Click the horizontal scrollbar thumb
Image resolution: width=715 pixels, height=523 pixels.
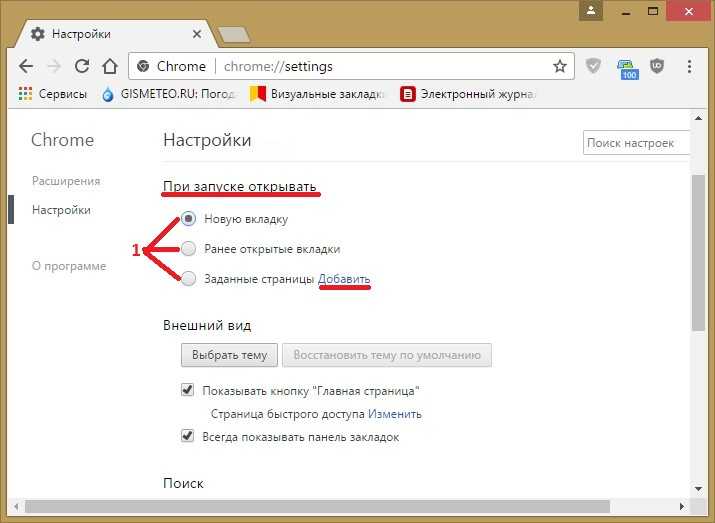317,506
